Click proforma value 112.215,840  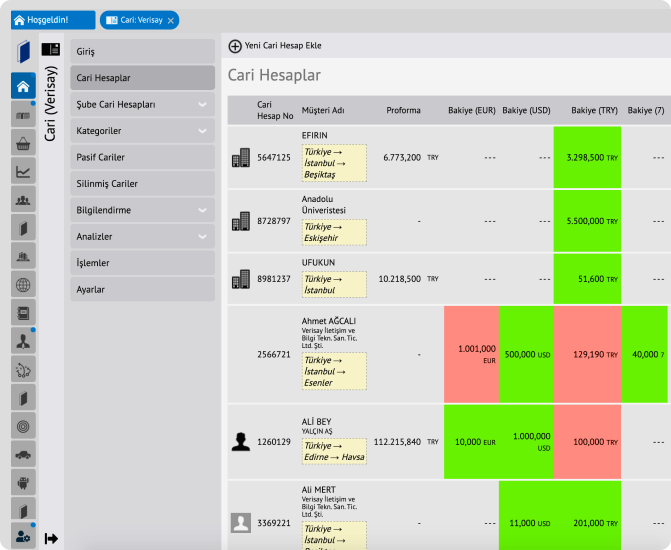[397, 442]
